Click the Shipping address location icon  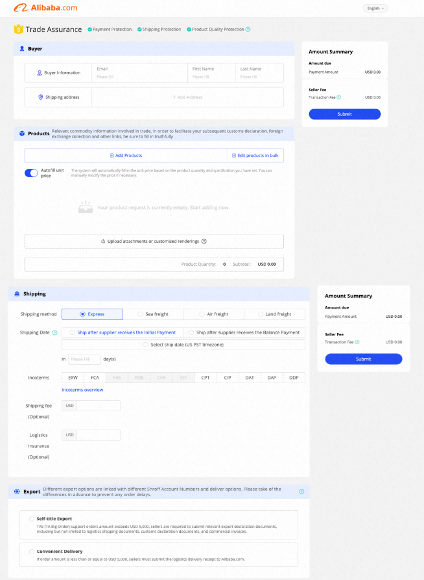41,97
